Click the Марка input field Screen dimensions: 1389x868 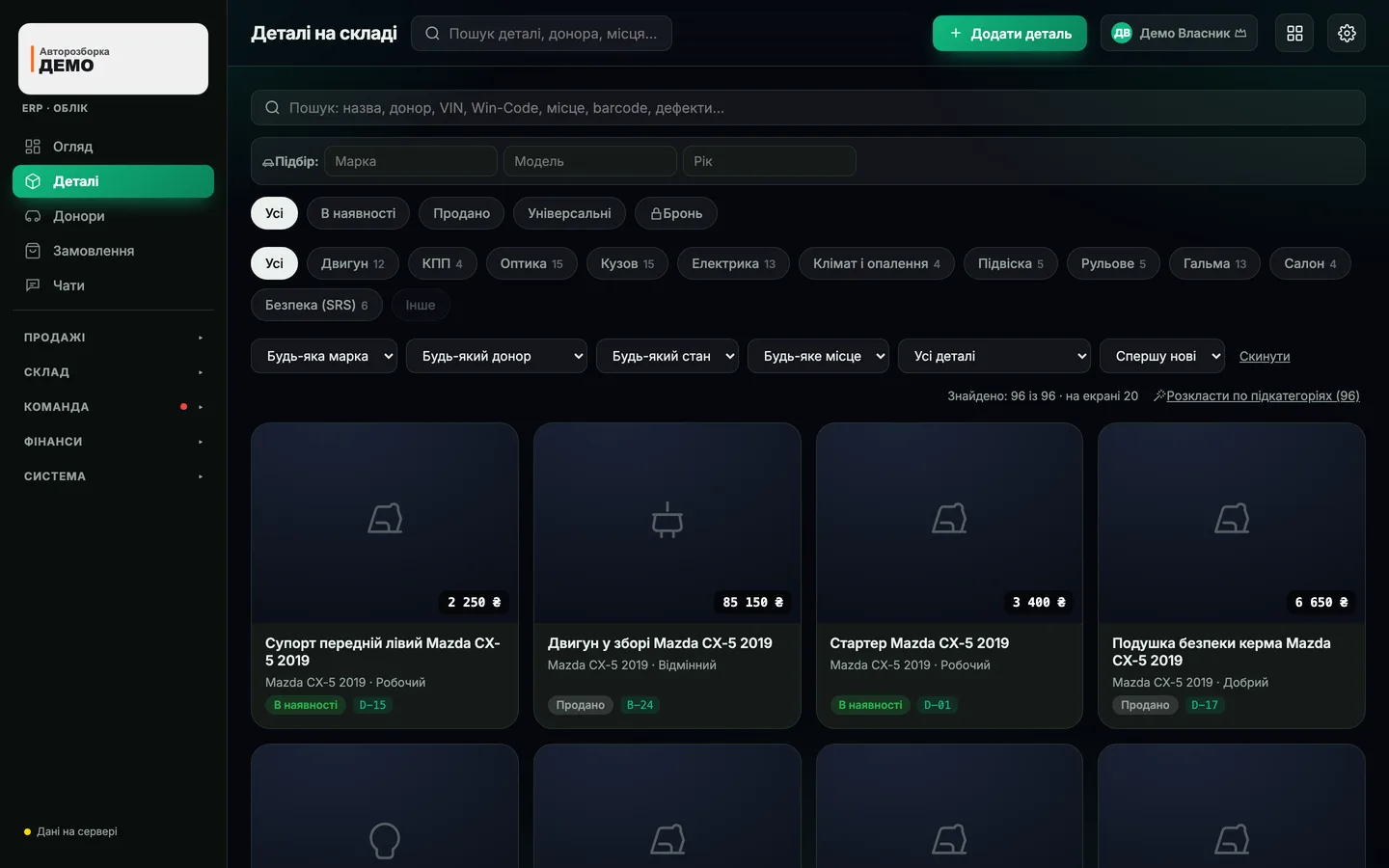point(411,161)
